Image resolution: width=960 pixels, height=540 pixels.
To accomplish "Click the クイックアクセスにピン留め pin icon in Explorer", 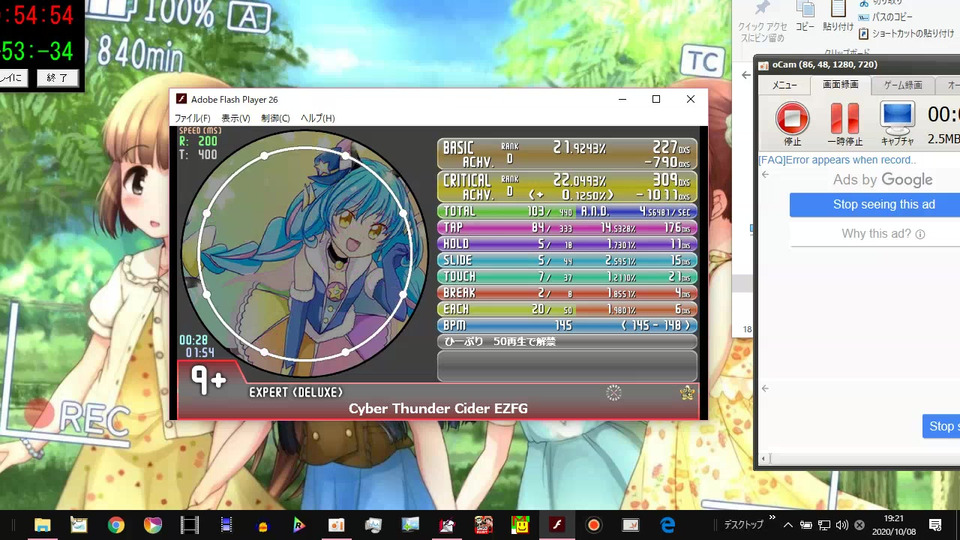I will [x=762, y=9].
